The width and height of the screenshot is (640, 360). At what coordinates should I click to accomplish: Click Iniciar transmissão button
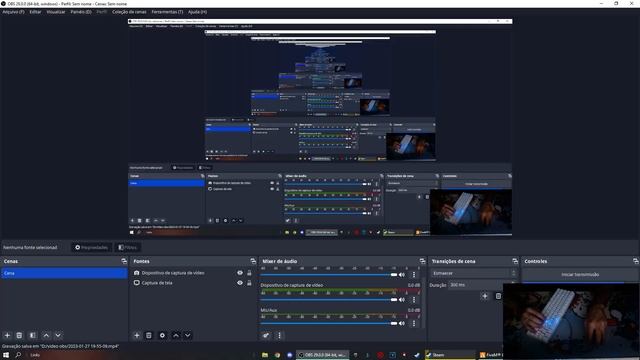[x=580, y=274]
